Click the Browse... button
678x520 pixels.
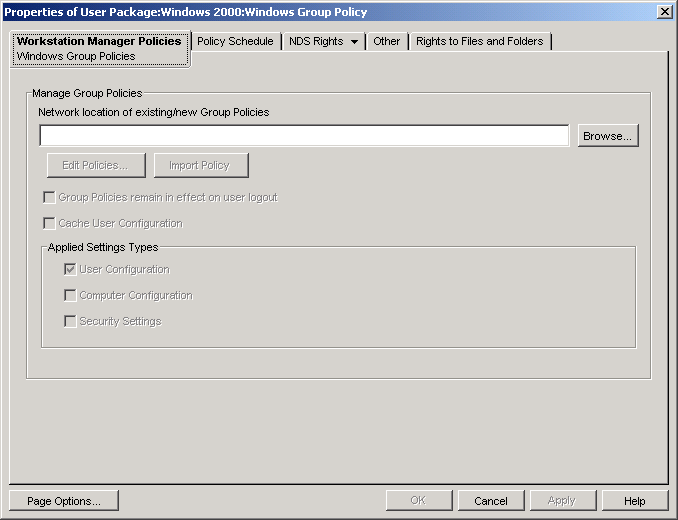(608, 136)
